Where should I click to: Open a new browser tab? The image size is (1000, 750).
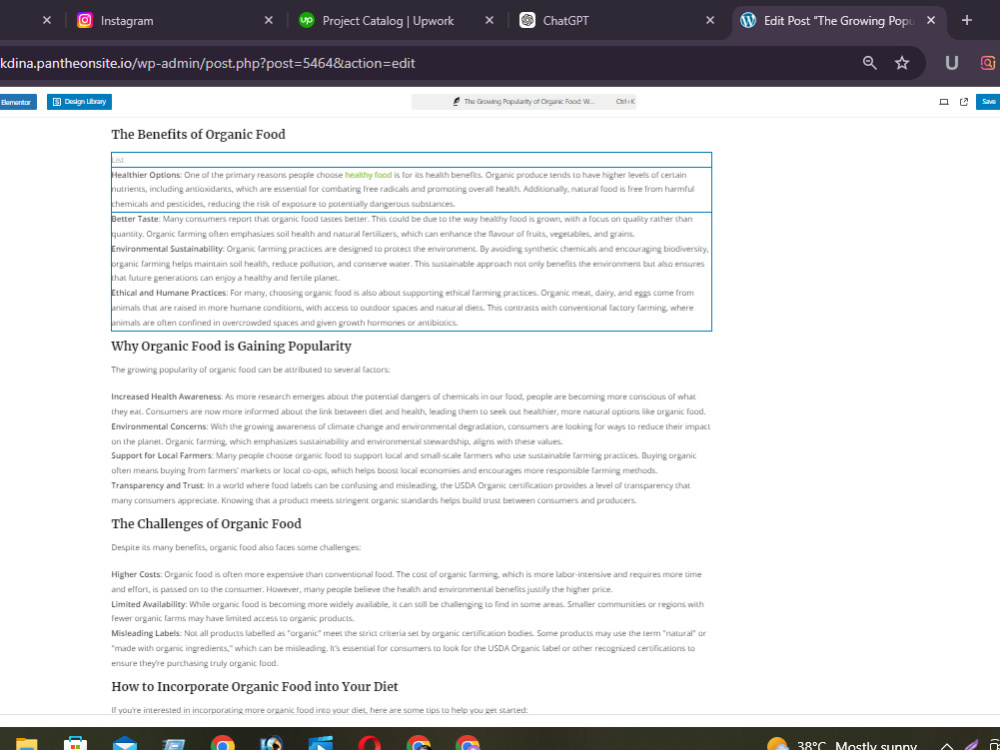(x=967, y=20)
